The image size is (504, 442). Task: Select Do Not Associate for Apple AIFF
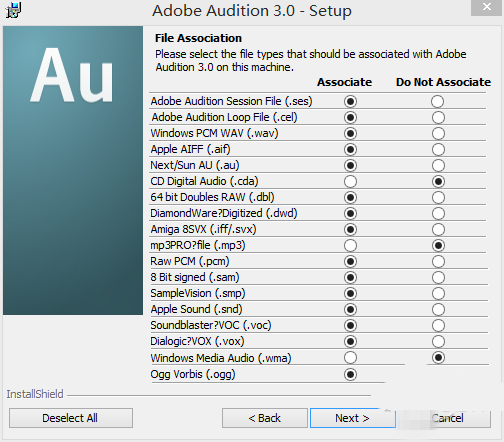coord(438,149)
